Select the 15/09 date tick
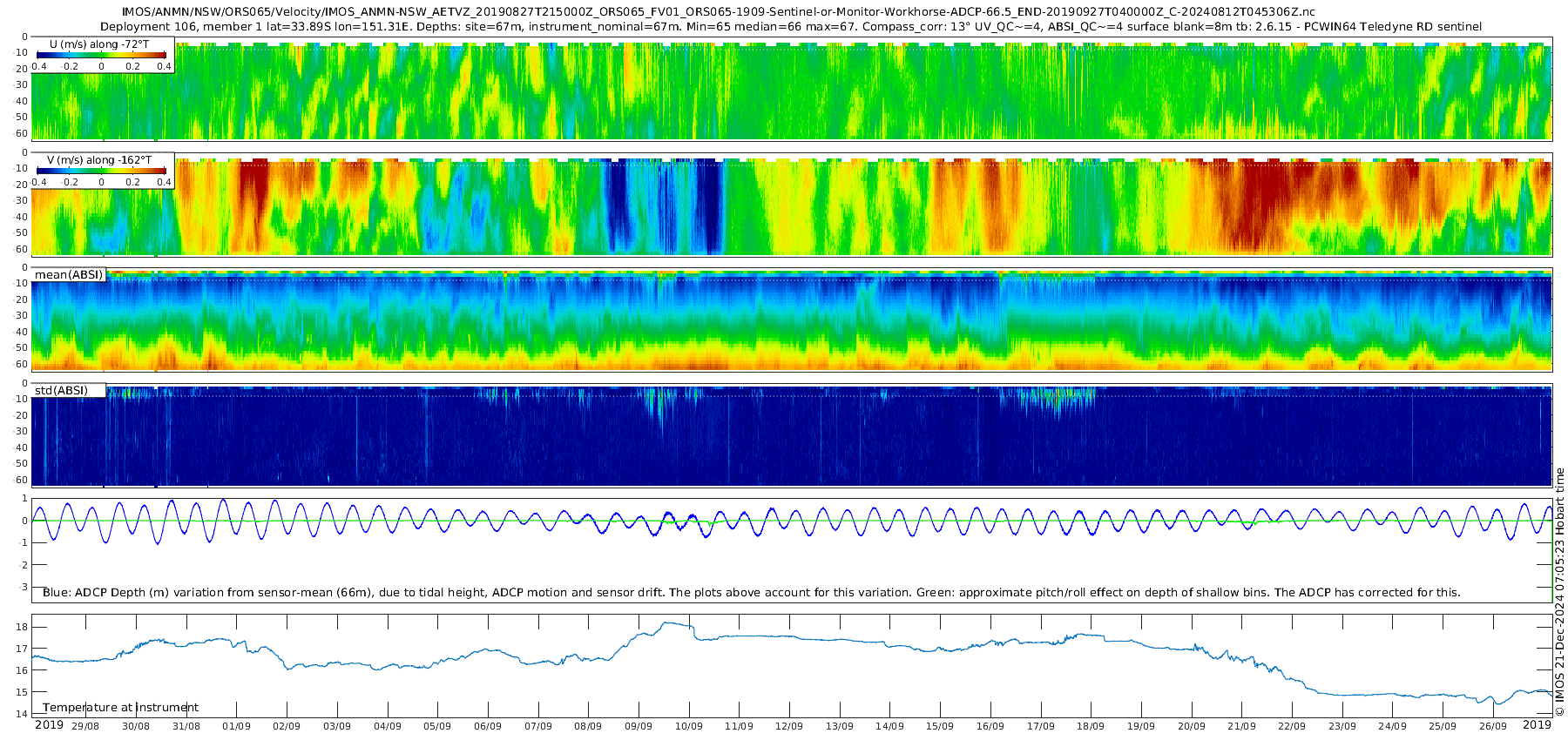The width and height of the screenshot is (1568, 740). click(x=940, y=727)
